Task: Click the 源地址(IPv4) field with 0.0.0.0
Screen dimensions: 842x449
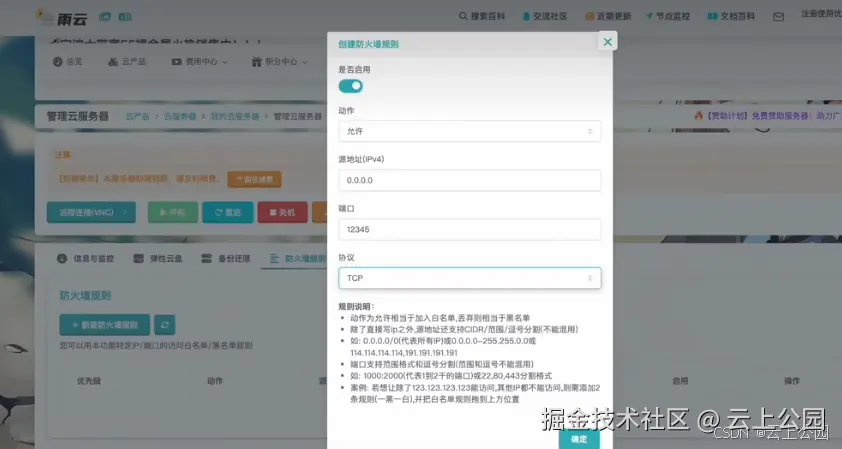Action: tap(469, 180)
